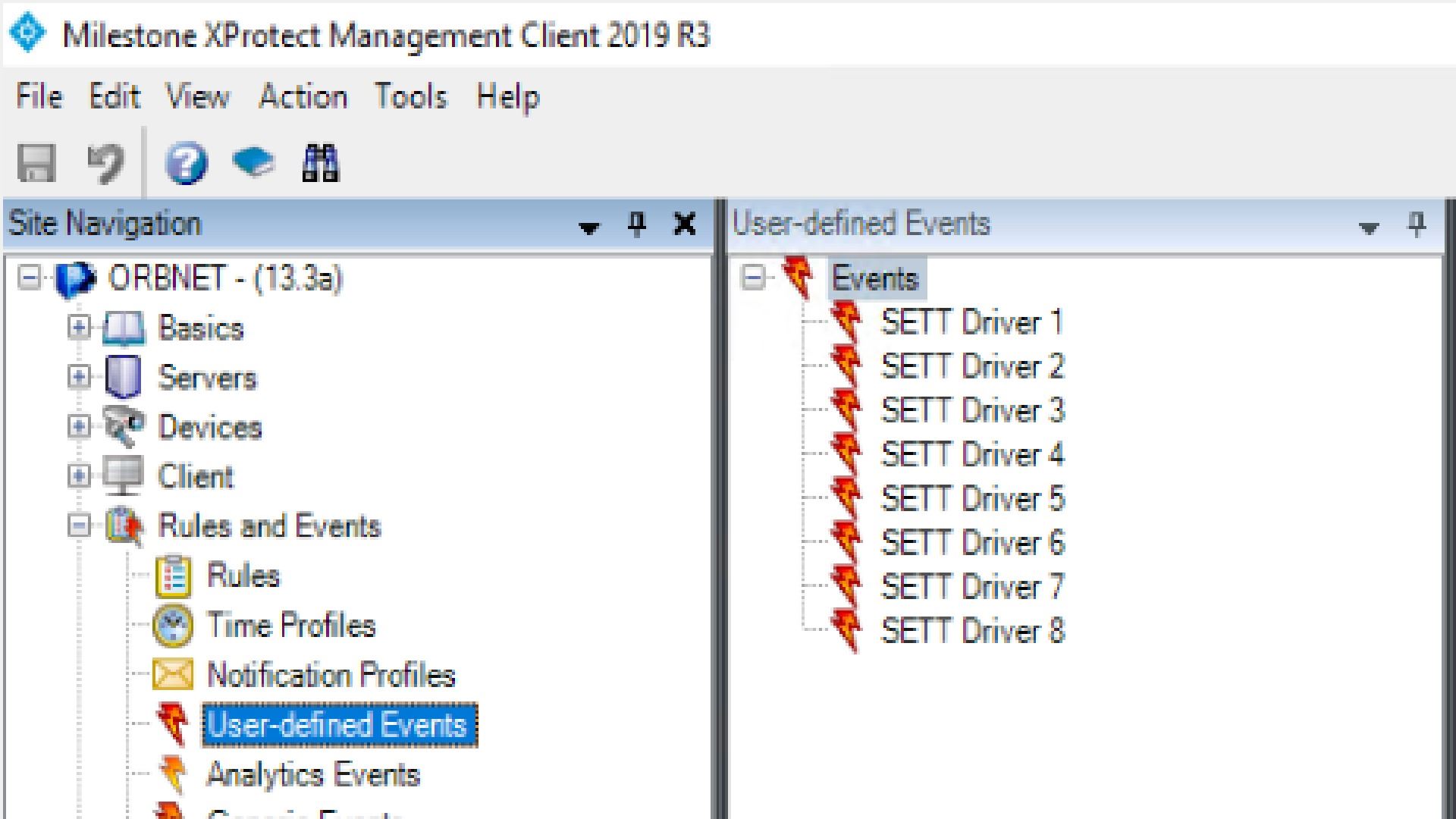The width and height of the screenshot is (1456, 819).
Task: Collapse the ORBNET root node
Action: click(30, 278)
